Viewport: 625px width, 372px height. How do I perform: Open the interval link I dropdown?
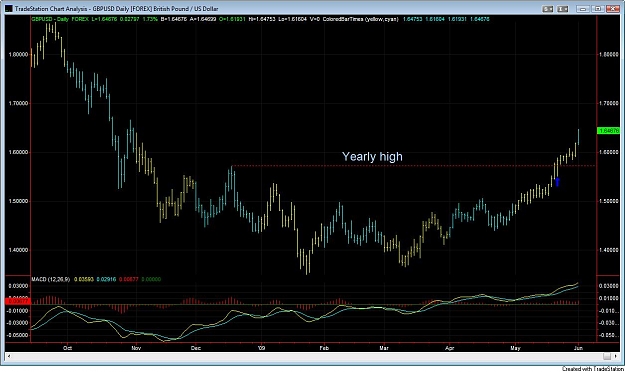(x=562, y=9)
